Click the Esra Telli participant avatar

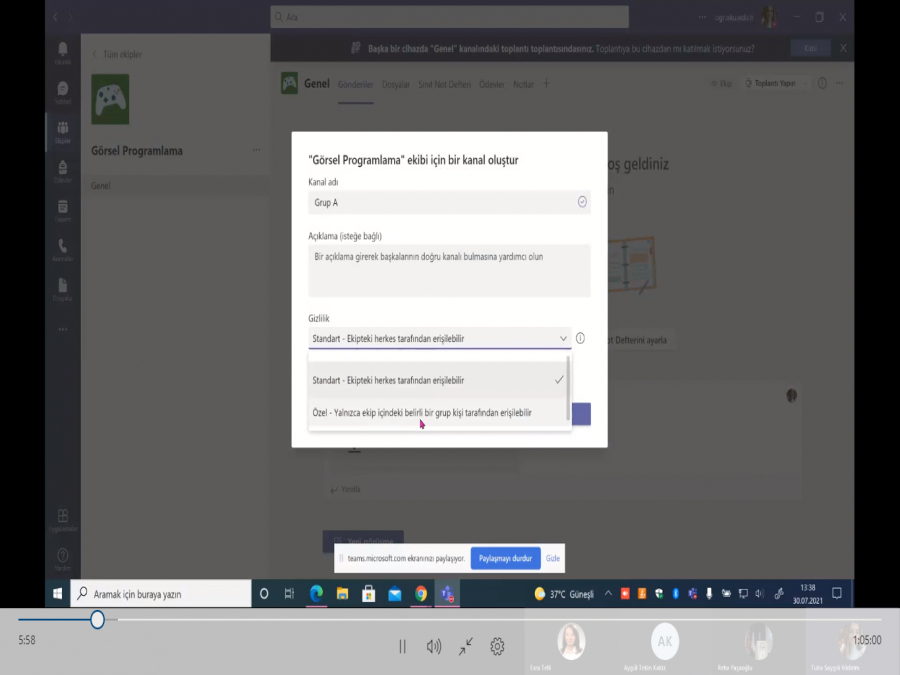point(571,641)
